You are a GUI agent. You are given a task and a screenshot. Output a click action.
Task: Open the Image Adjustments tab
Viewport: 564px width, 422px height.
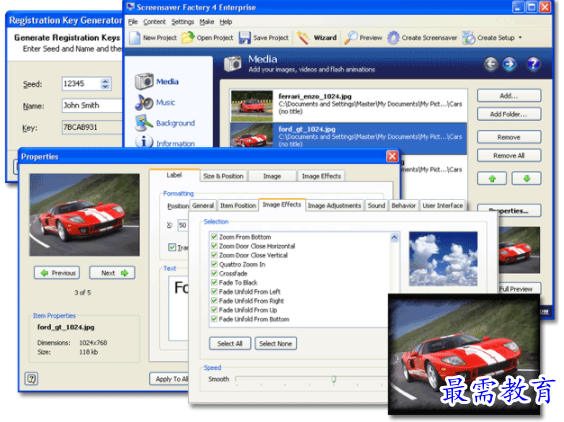(x=334, y=205)
